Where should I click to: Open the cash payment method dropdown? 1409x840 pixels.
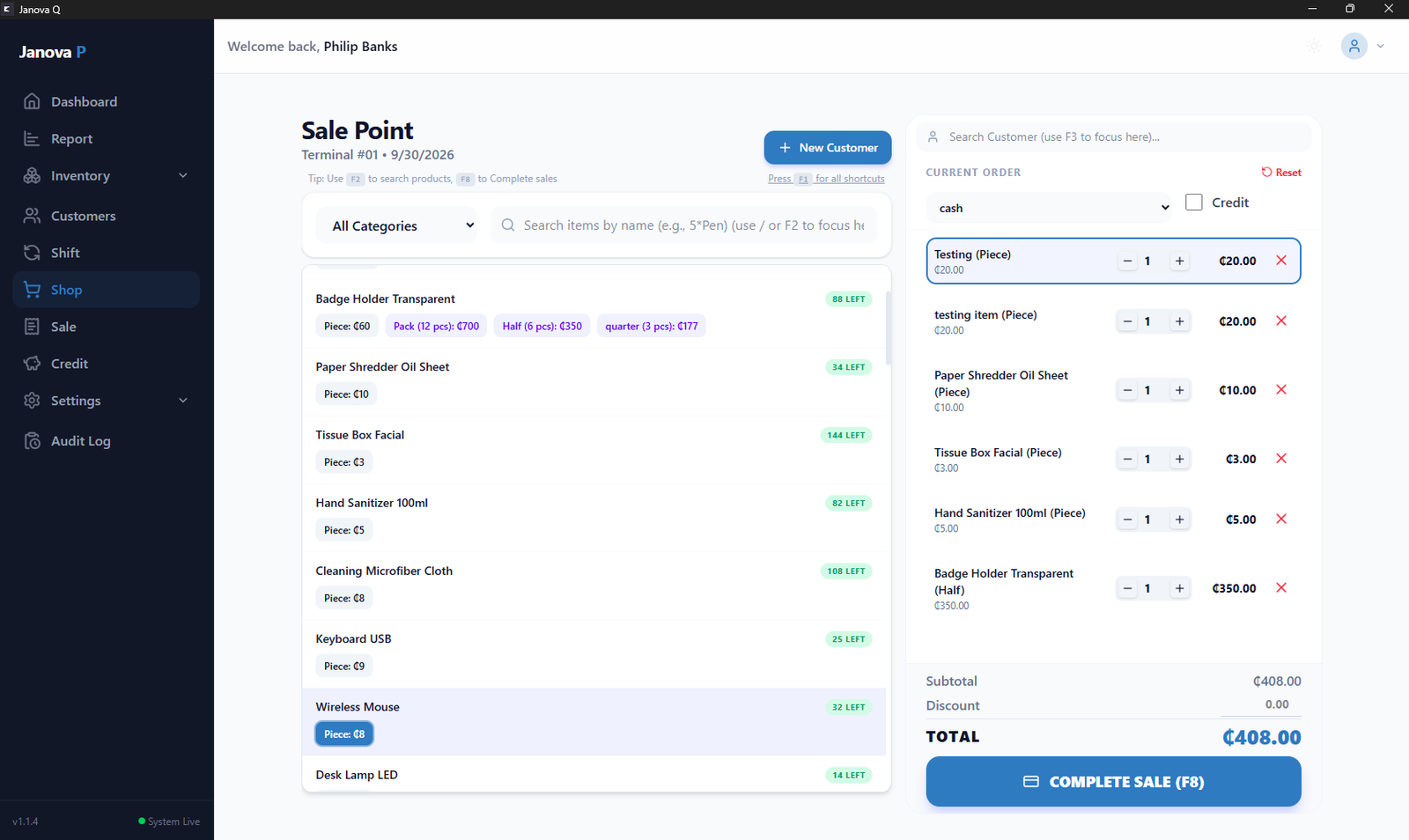(x=1049, y=208)
